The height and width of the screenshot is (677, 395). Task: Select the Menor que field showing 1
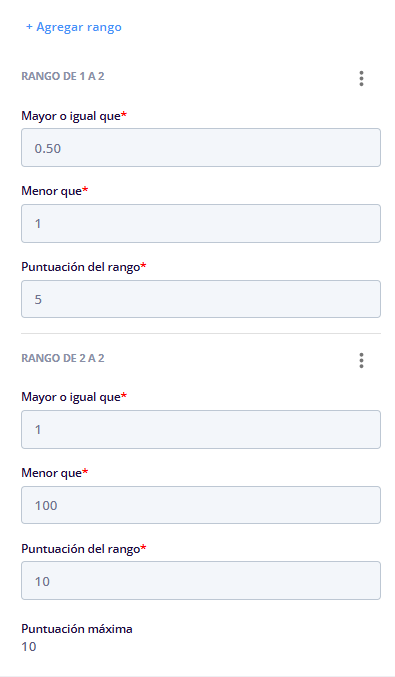[x=201, y=223]
